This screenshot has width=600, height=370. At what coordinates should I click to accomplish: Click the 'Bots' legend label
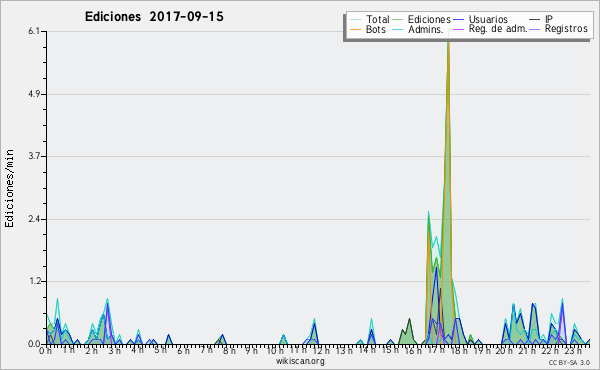(x=376, y=29)
